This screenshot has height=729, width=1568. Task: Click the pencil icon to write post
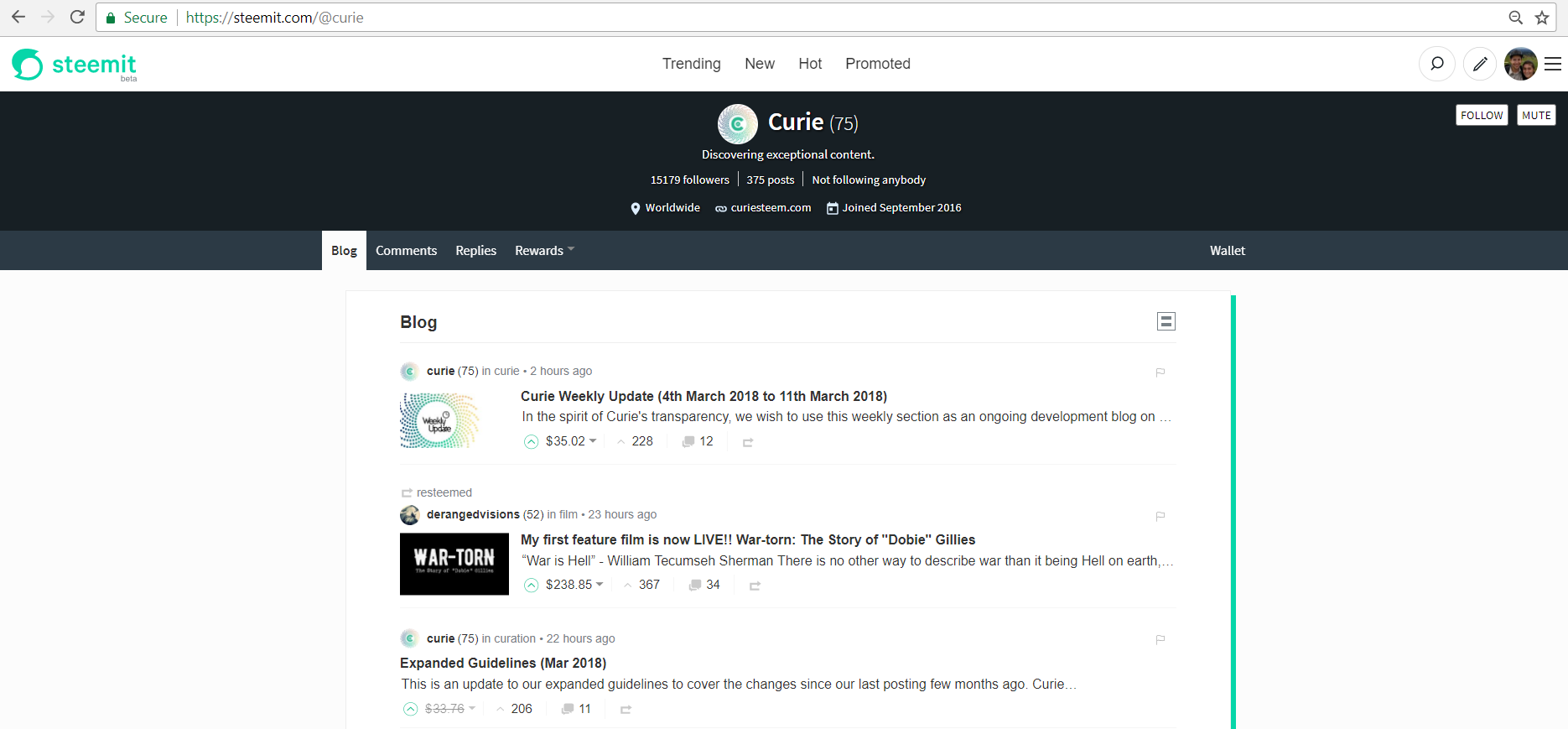[x=1480, y=64]
